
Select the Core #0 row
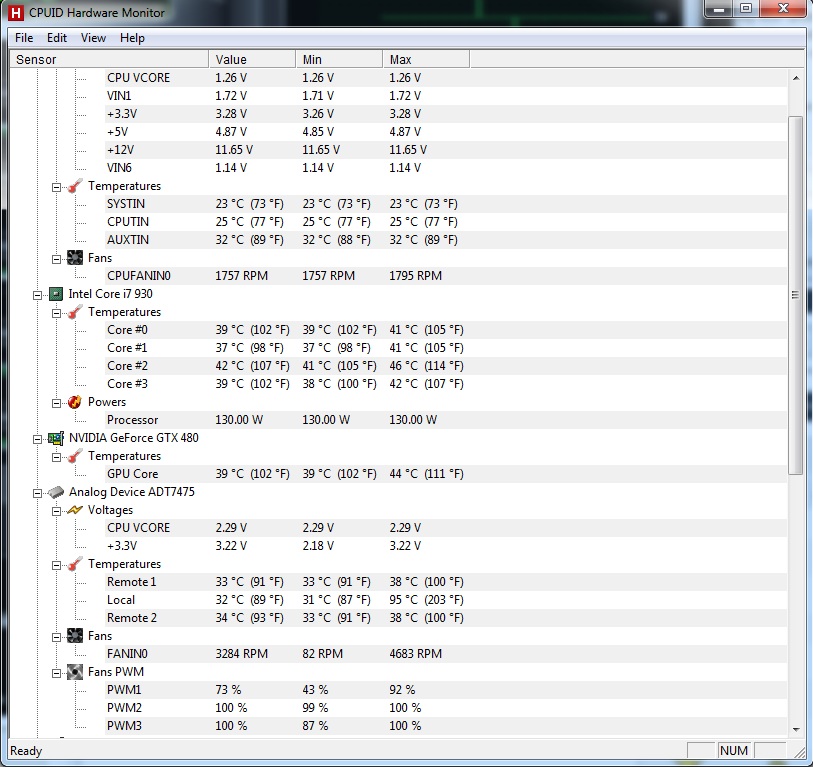pos(446,330)
